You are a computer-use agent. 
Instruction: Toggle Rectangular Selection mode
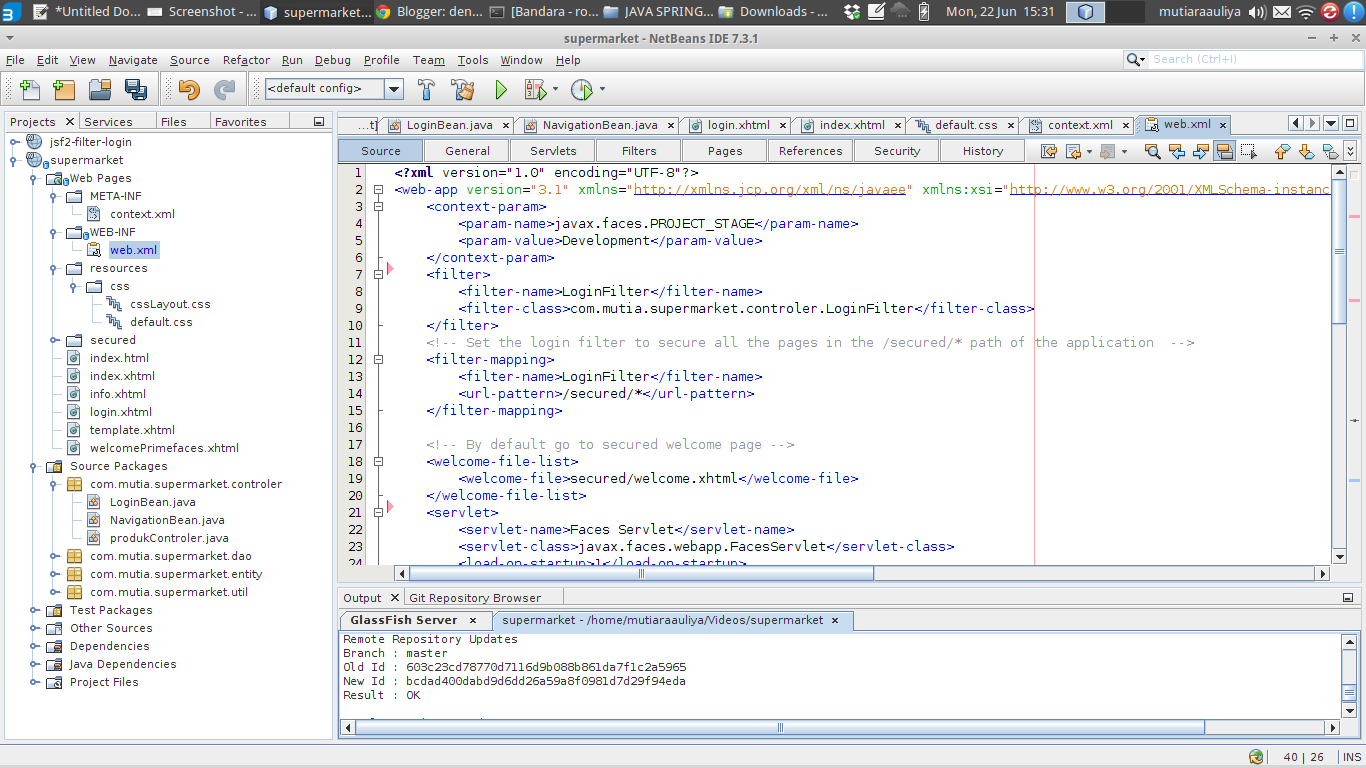1249,151
